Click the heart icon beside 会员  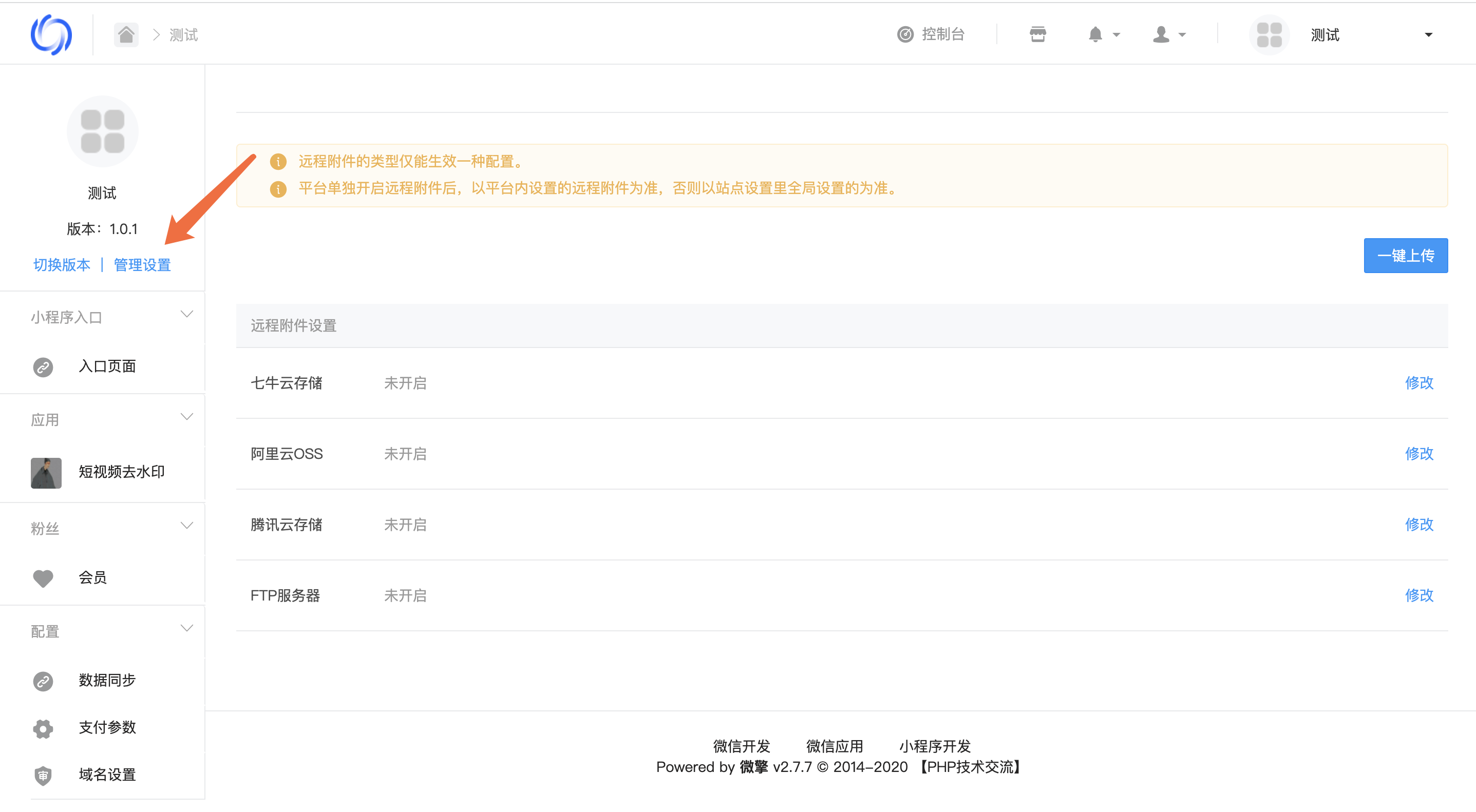pyautogui.click(x=43, y=578)
